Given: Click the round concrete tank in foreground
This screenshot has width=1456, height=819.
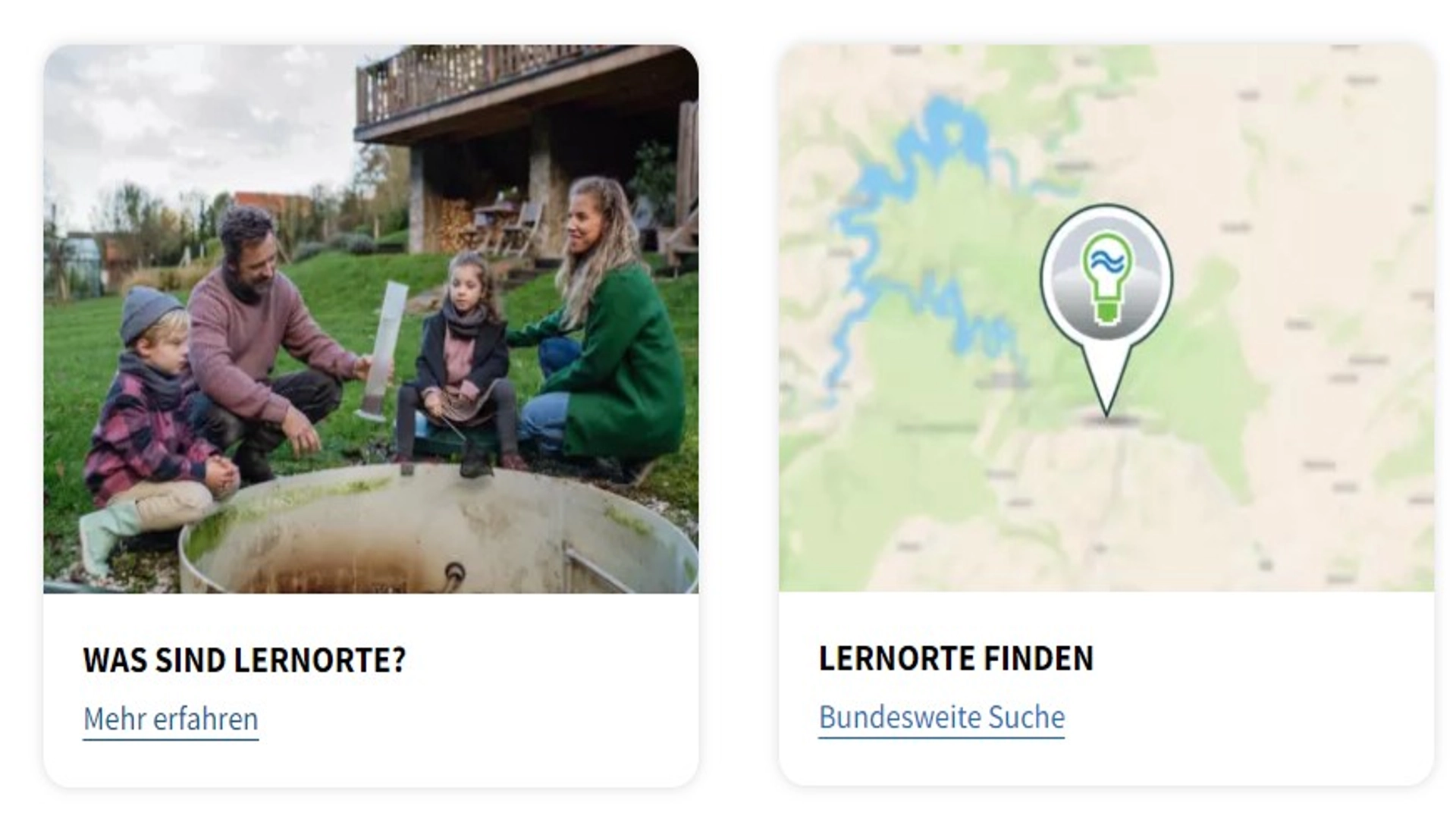Looking at the screenshot, I should [438, 531].
